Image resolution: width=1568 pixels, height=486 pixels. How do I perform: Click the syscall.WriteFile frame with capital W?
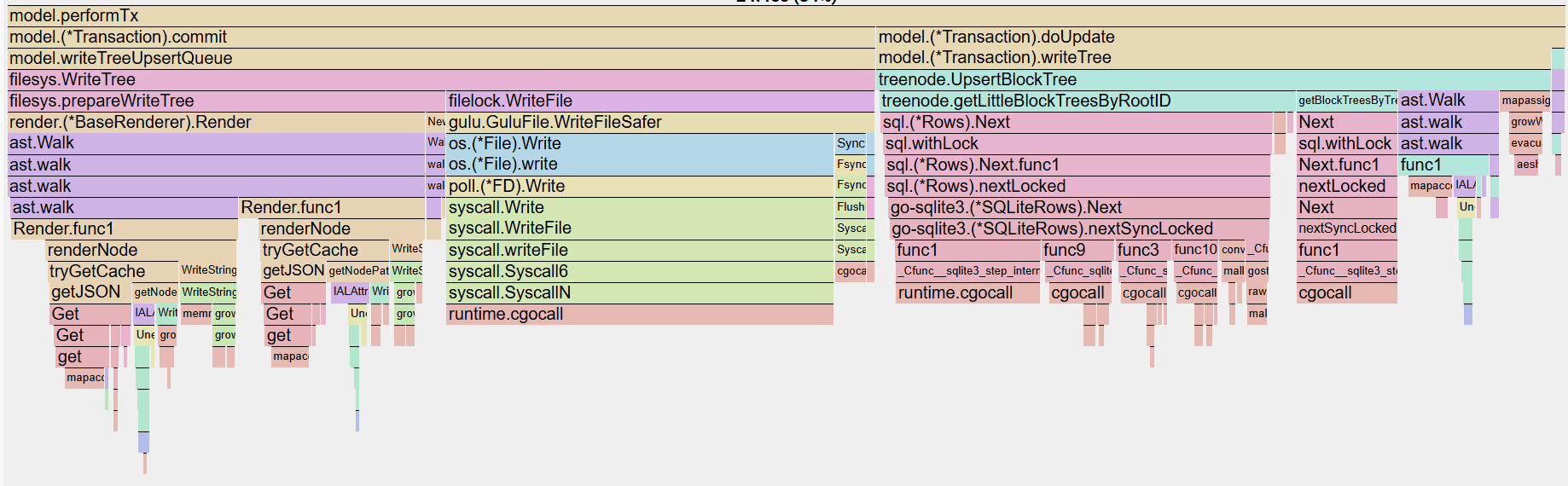pos(640,229)
